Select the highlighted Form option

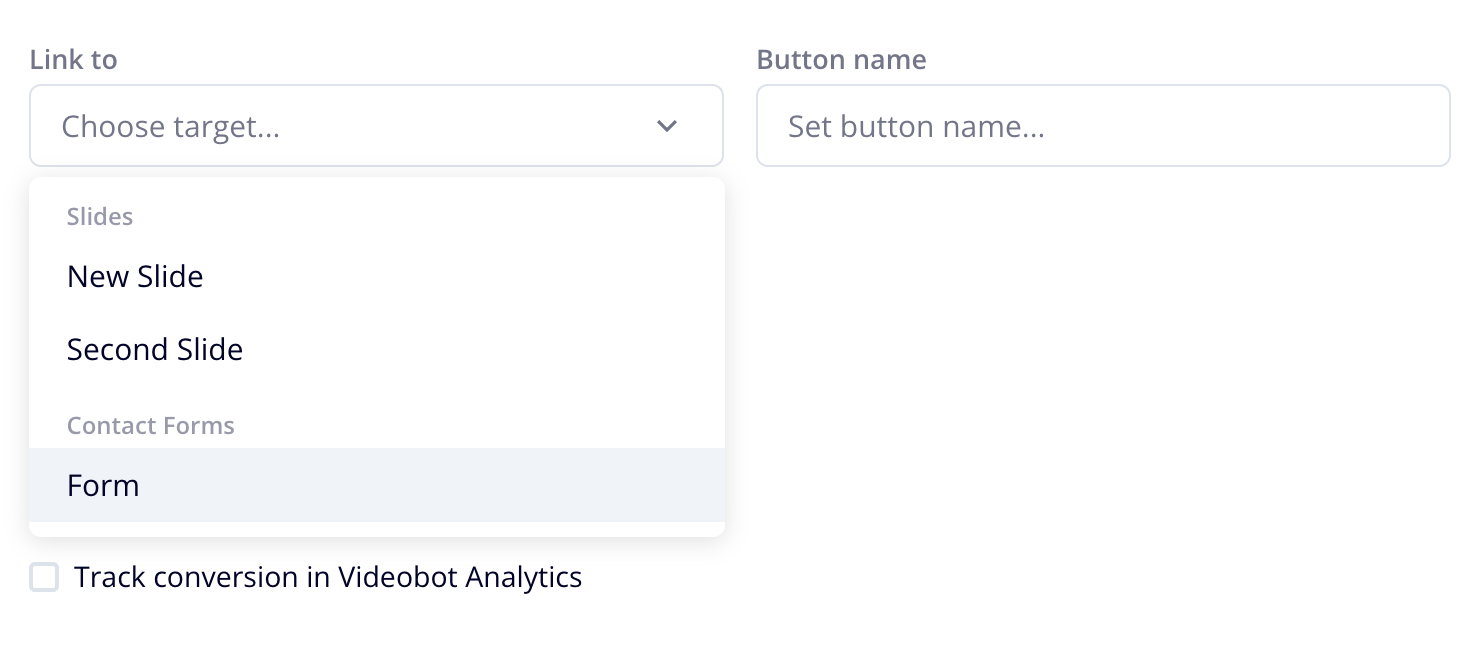[103, 485]
